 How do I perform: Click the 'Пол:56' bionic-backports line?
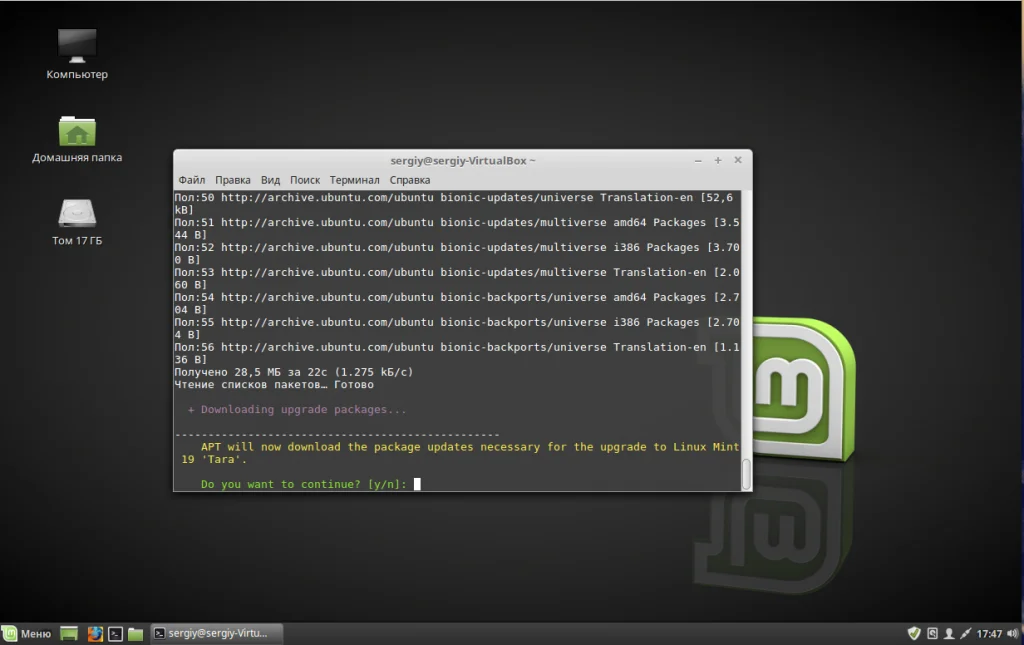click(x=456, y=353)
